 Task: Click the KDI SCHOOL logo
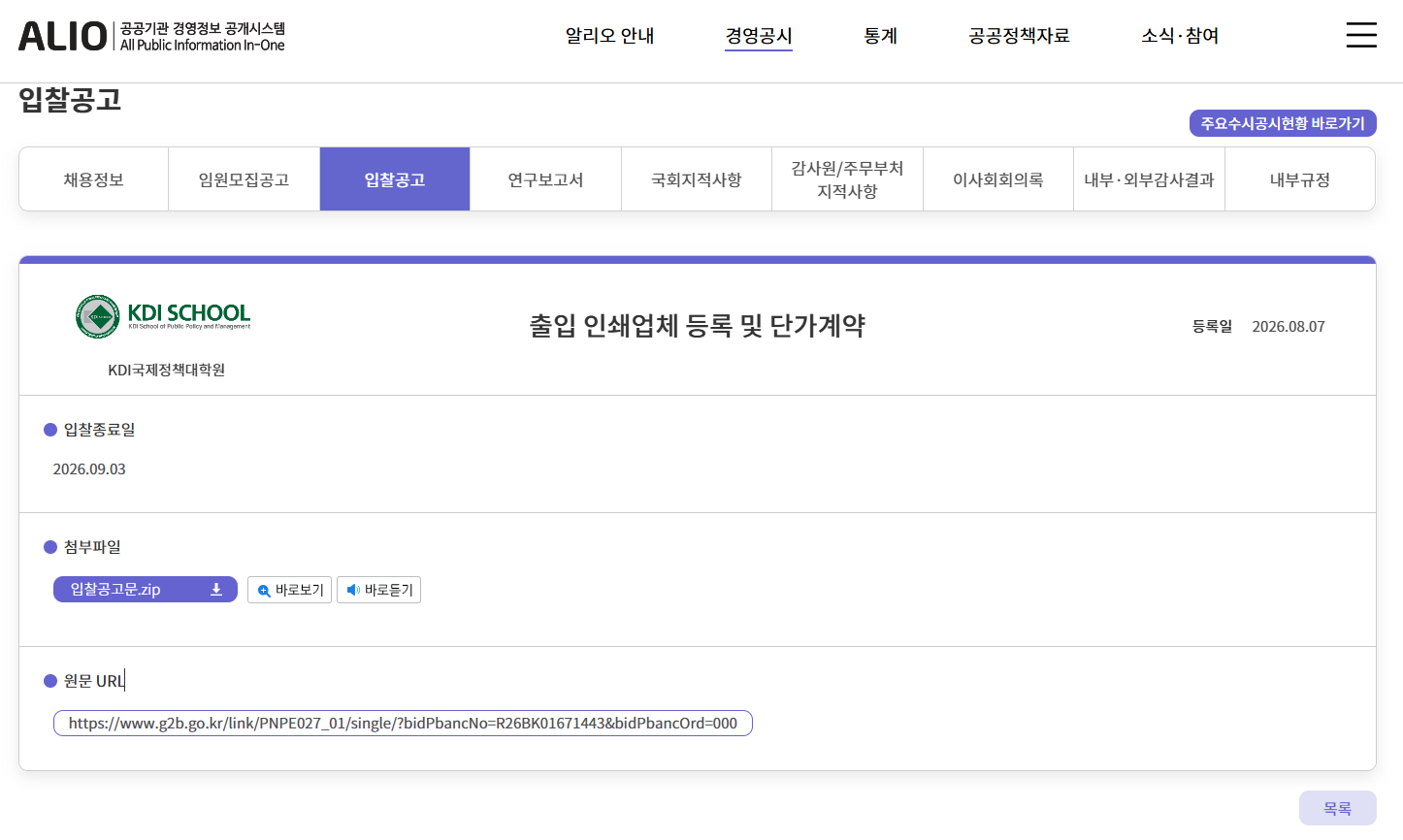point(163,316)
